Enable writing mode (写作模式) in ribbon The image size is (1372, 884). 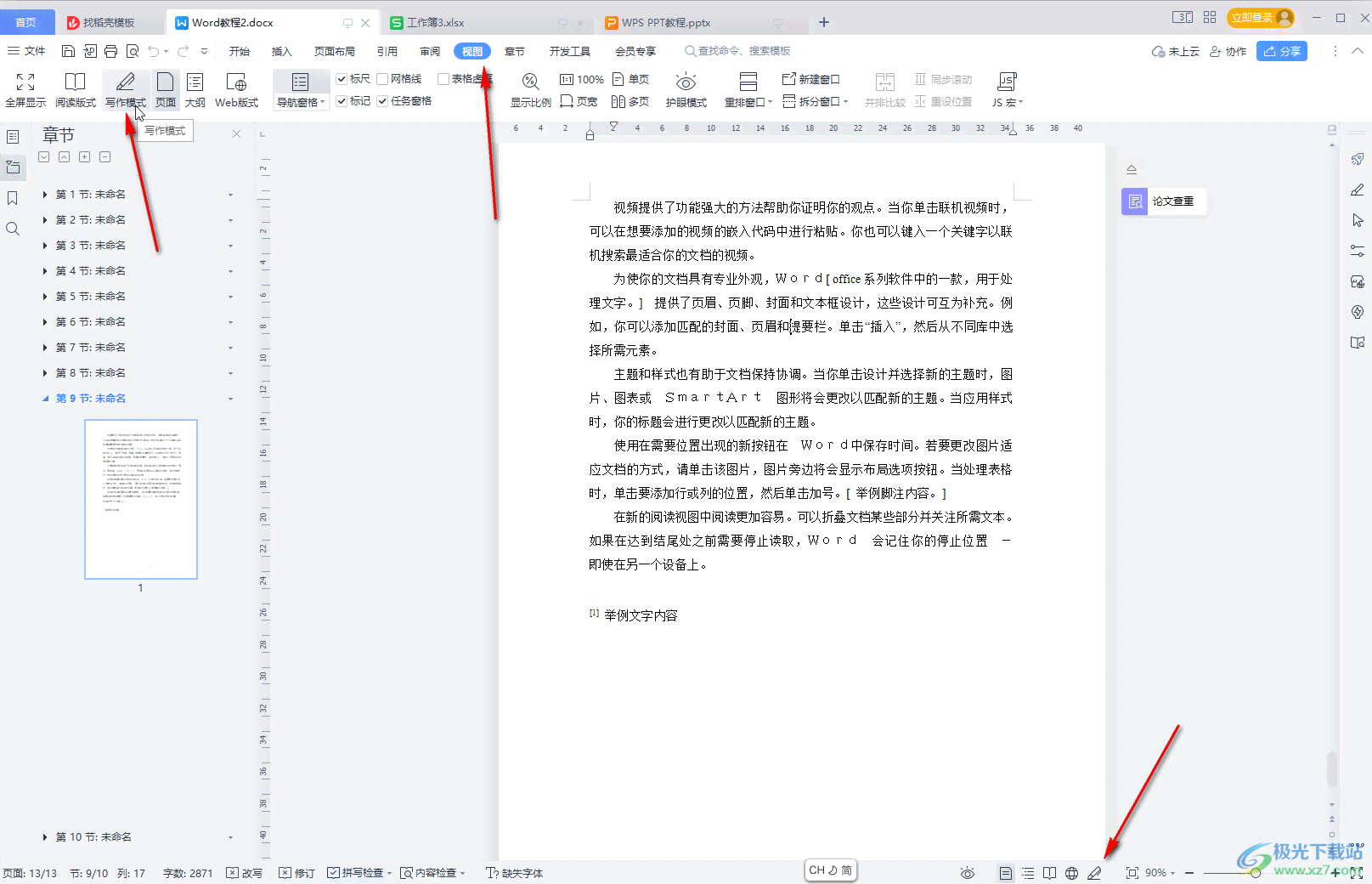[126, 90]
